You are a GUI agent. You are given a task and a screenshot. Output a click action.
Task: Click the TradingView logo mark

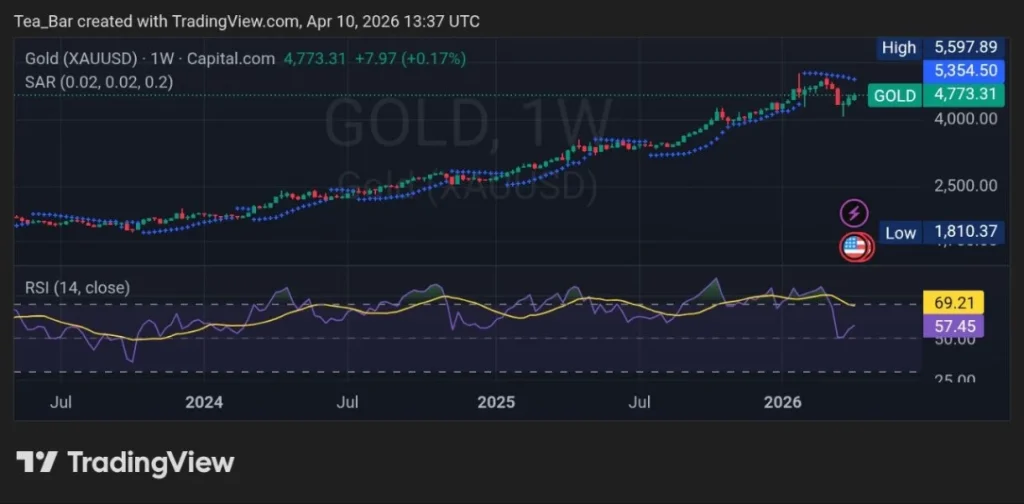click(36, 462)
